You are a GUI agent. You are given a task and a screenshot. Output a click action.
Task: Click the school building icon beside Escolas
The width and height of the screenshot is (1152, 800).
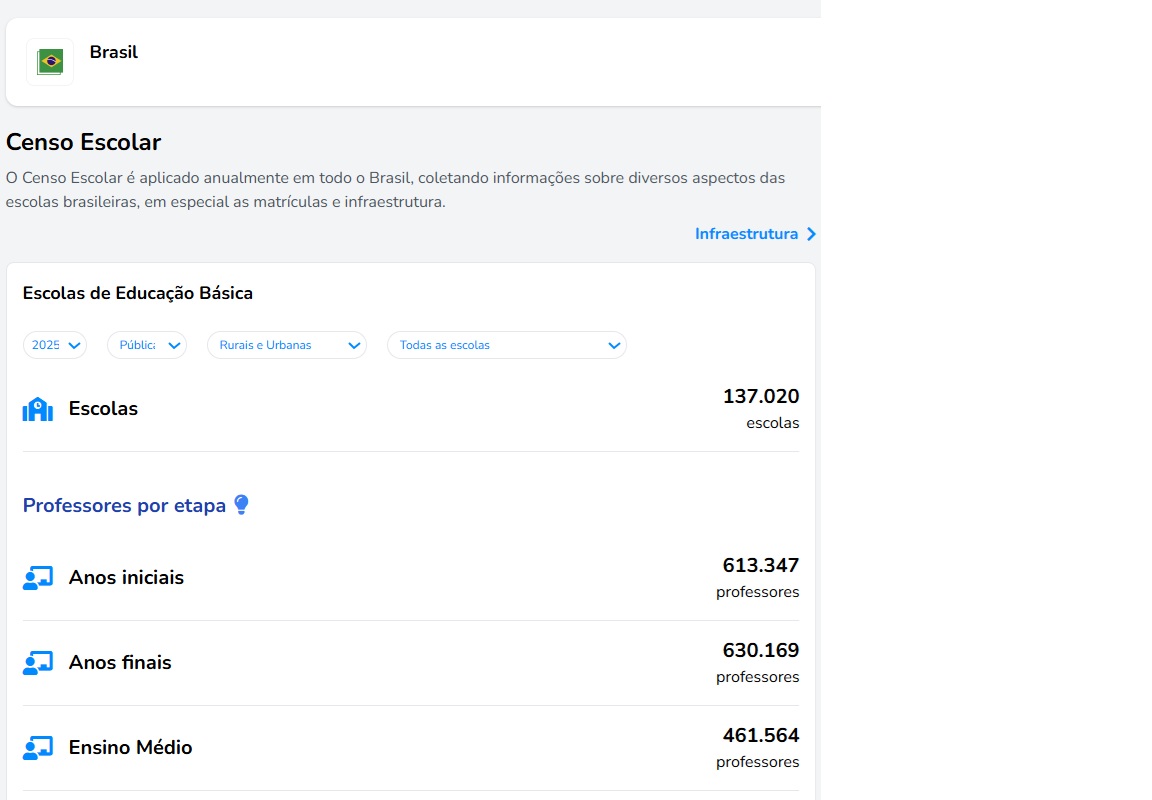(38, 409)
